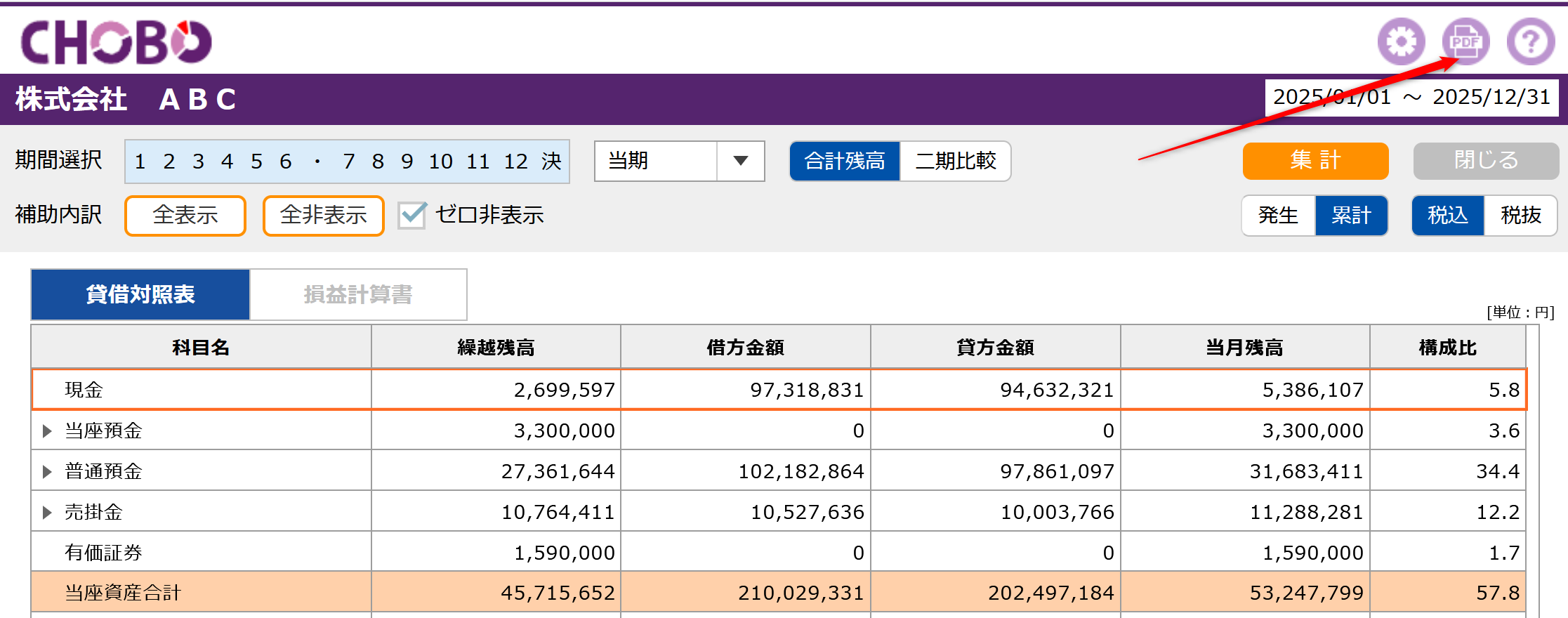Select the 貸借対照表 tab
The height and width of the screenshot is (618, 1568).
point(140,294)
